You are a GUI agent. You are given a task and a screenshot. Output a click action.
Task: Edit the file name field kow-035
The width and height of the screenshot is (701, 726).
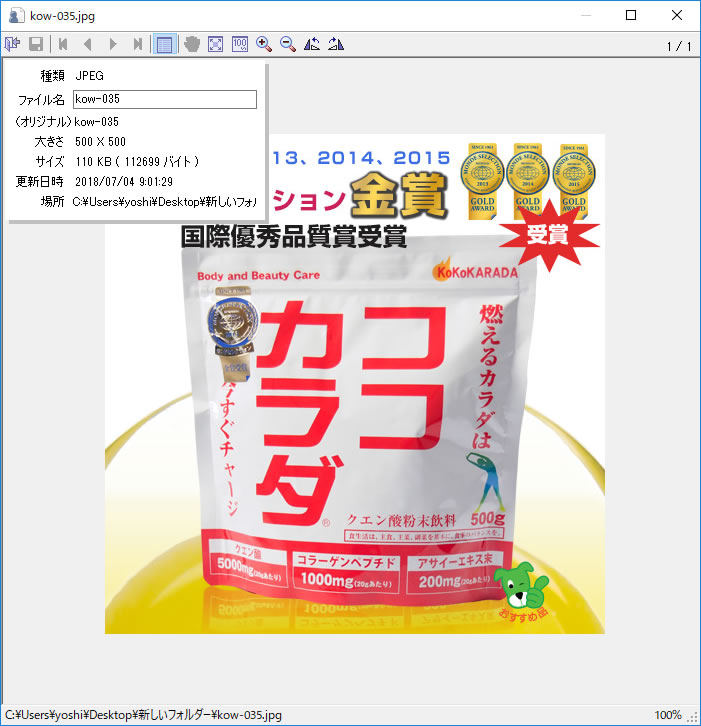click(x=165, y=99)
